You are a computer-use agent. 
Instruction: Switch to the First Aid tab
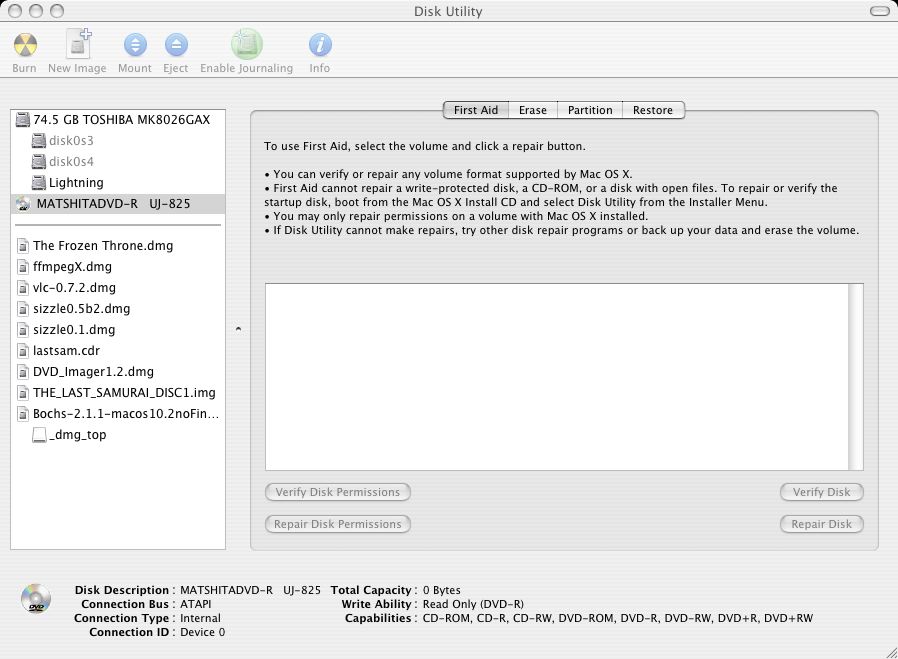tap(476, 110)
